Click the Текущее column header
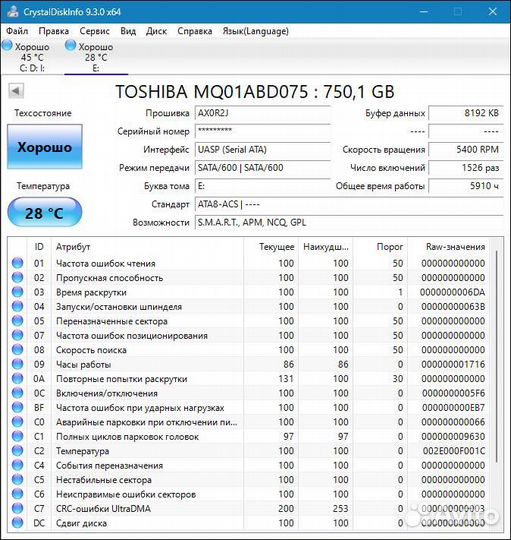 pos(271,247)
